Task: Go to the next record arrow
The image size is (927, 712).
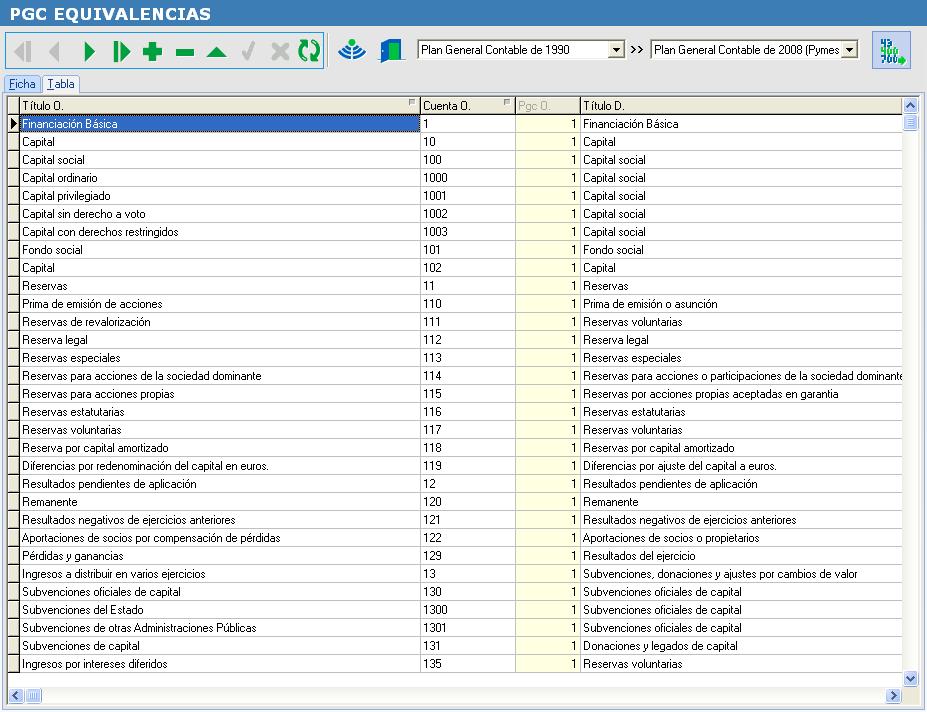Action: point(89,51)
